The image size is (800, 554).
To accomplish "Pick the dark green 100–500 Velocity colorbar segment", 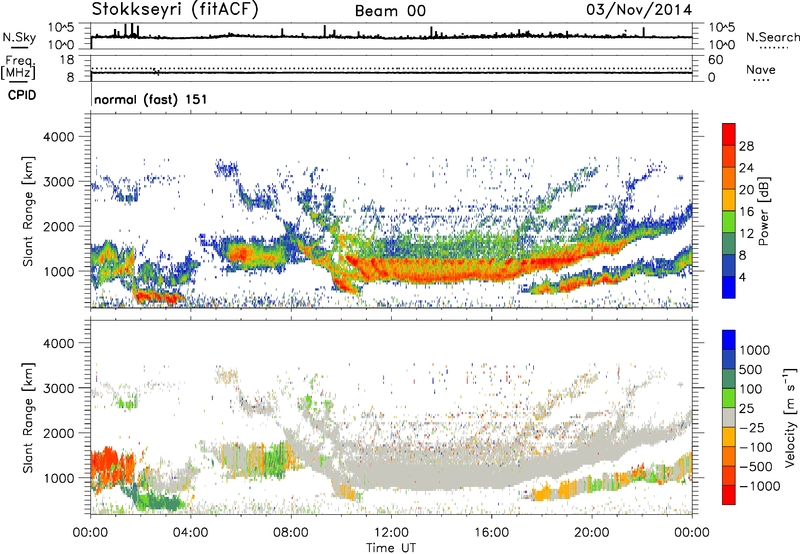I will (x=729, y=379).
